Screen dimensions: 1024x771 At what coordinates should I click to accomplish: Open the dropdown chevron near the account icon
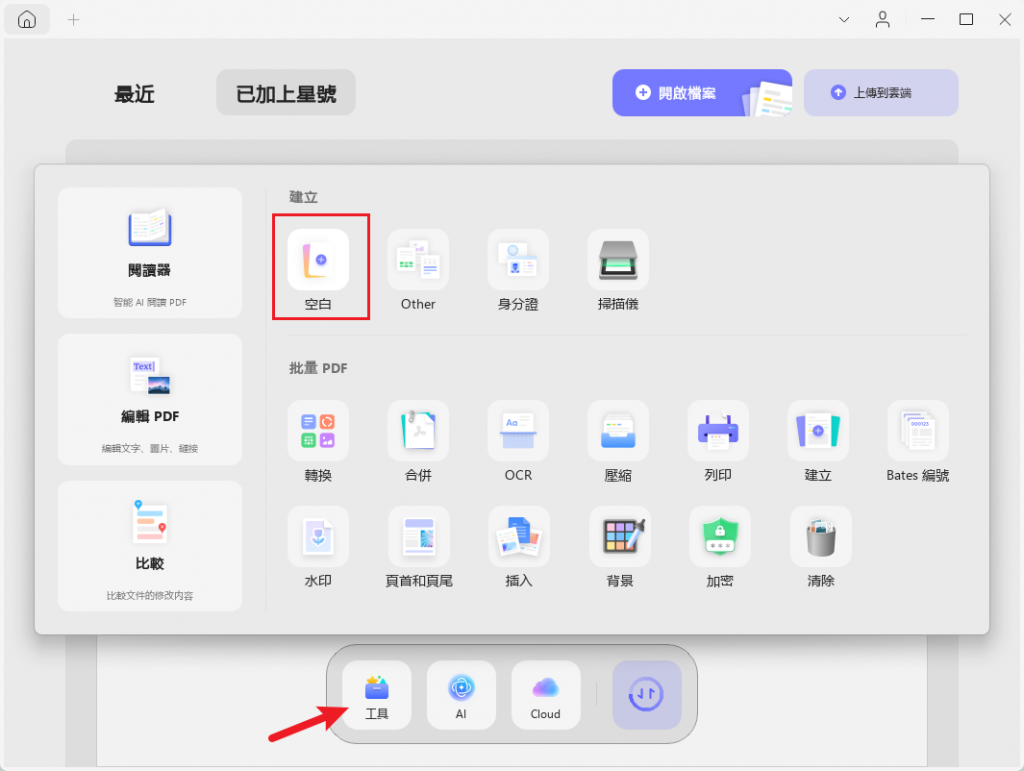[843, 19]
